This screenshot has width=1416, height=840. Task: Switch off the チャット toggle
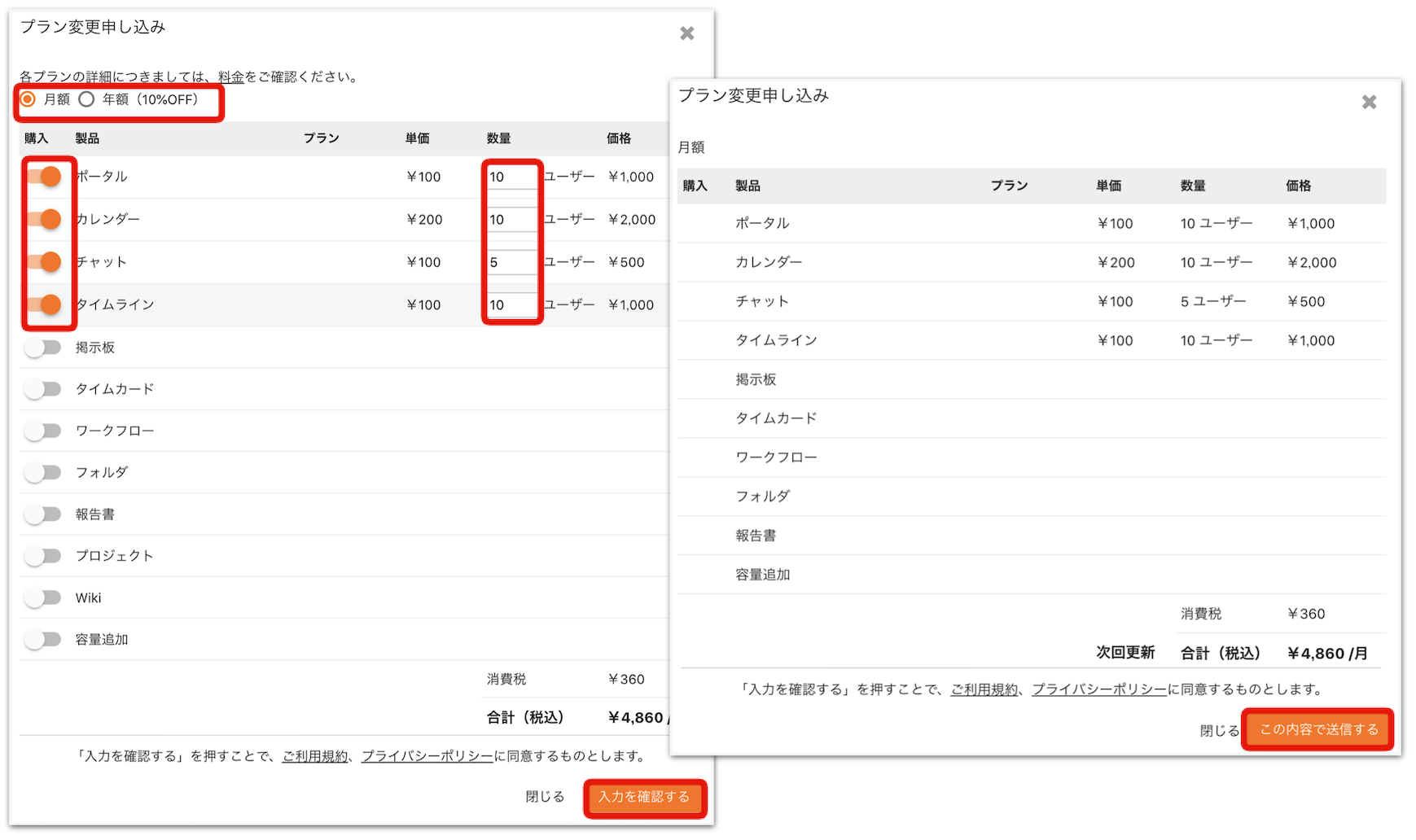pos(44,261)
